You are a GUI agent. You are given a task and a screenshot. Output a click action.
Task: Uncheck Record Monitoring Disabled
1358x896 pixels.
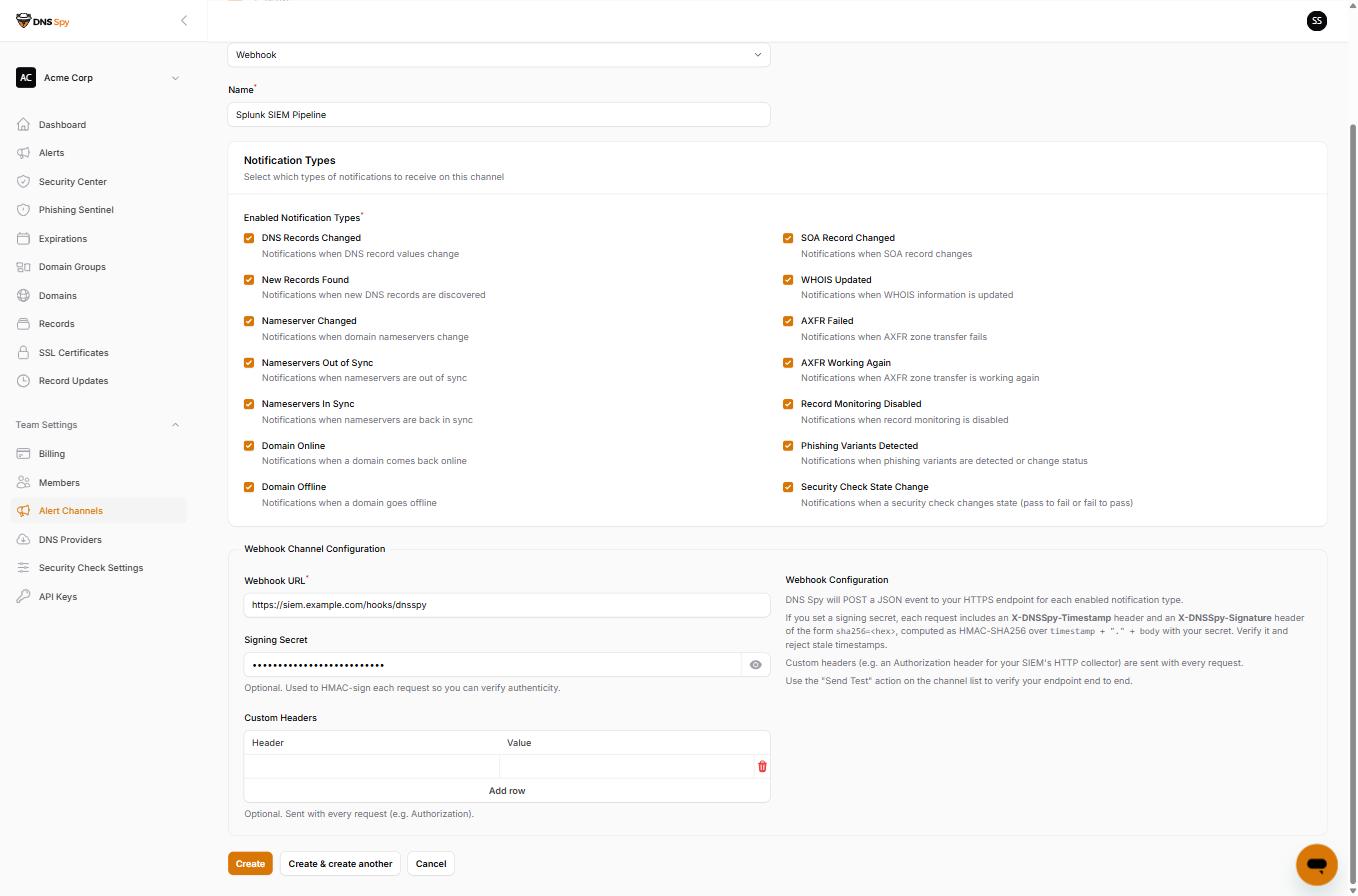788,404
